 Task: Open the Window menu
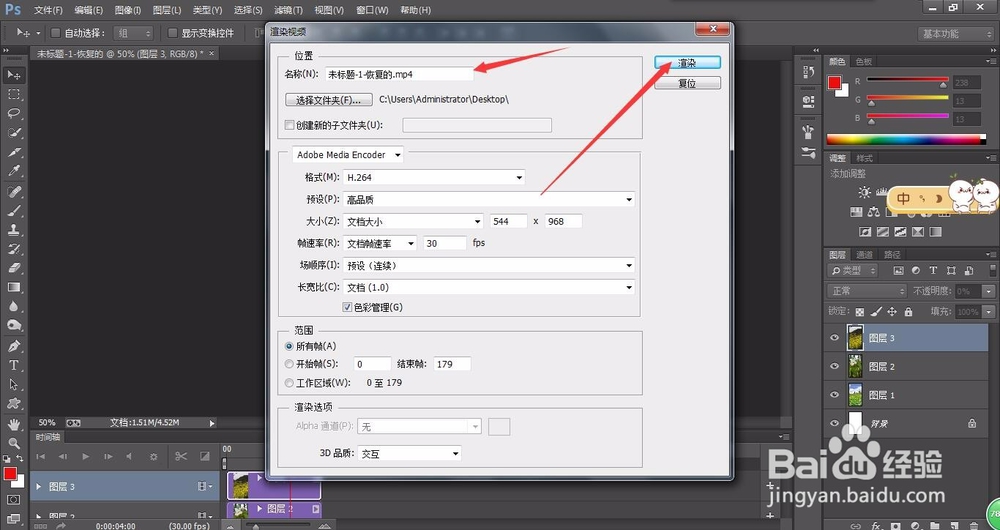click(x=372, y=10)
